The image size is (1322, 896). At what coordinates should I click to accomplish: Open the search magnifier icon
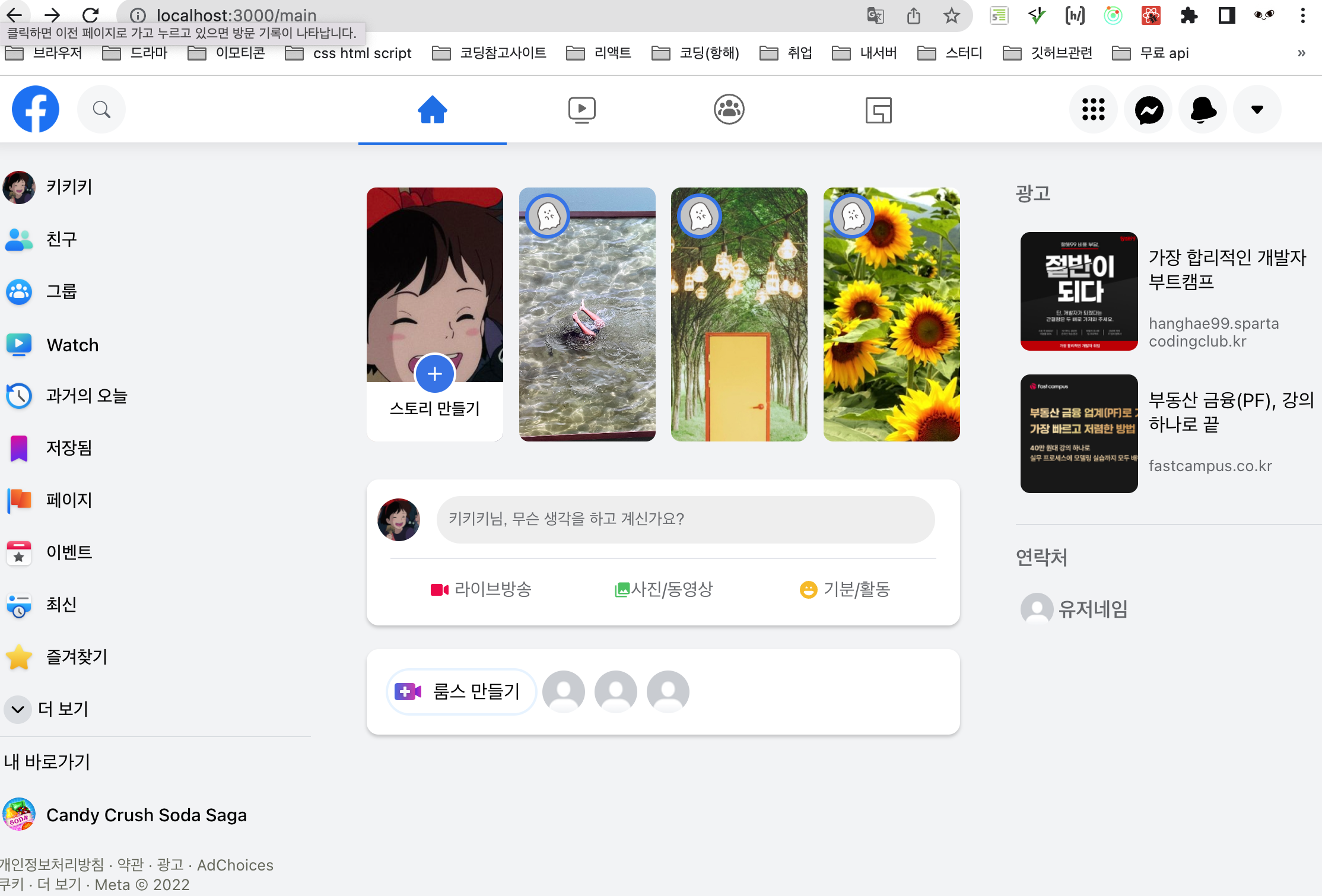click(101, 109)
